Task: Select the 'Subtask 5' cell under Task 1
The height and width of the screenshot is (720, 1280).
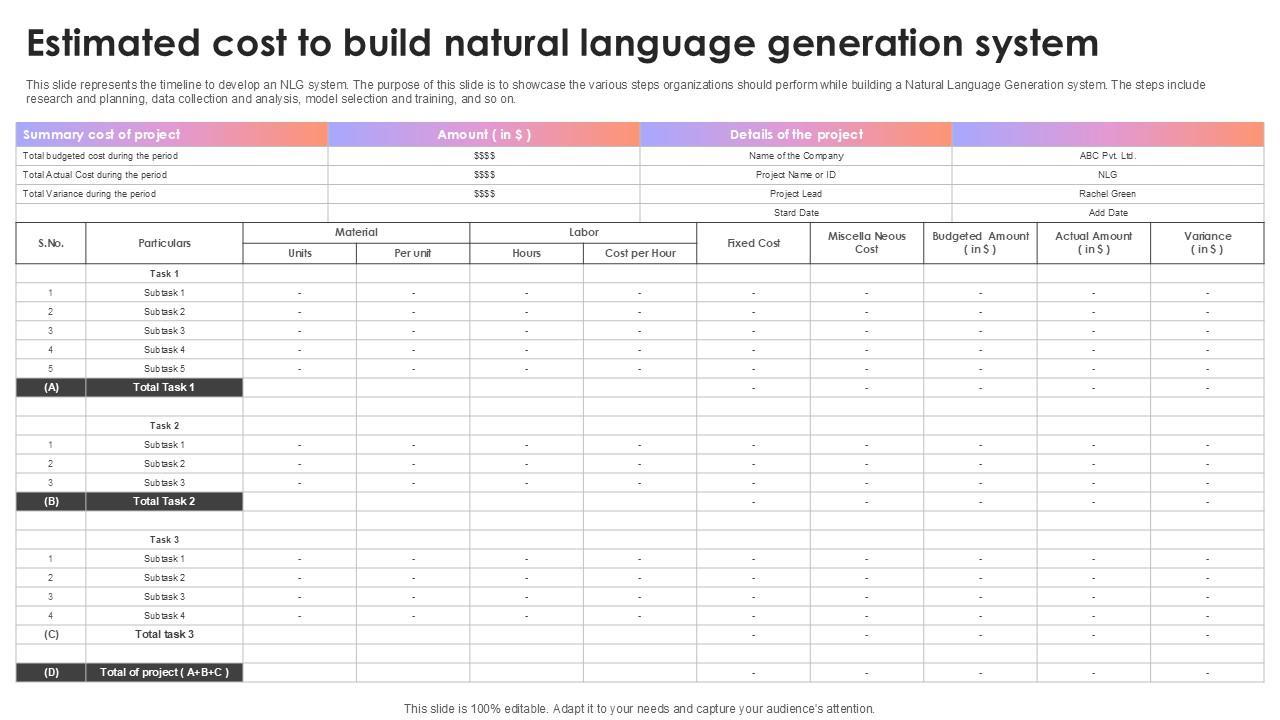Action: (164, 369)
